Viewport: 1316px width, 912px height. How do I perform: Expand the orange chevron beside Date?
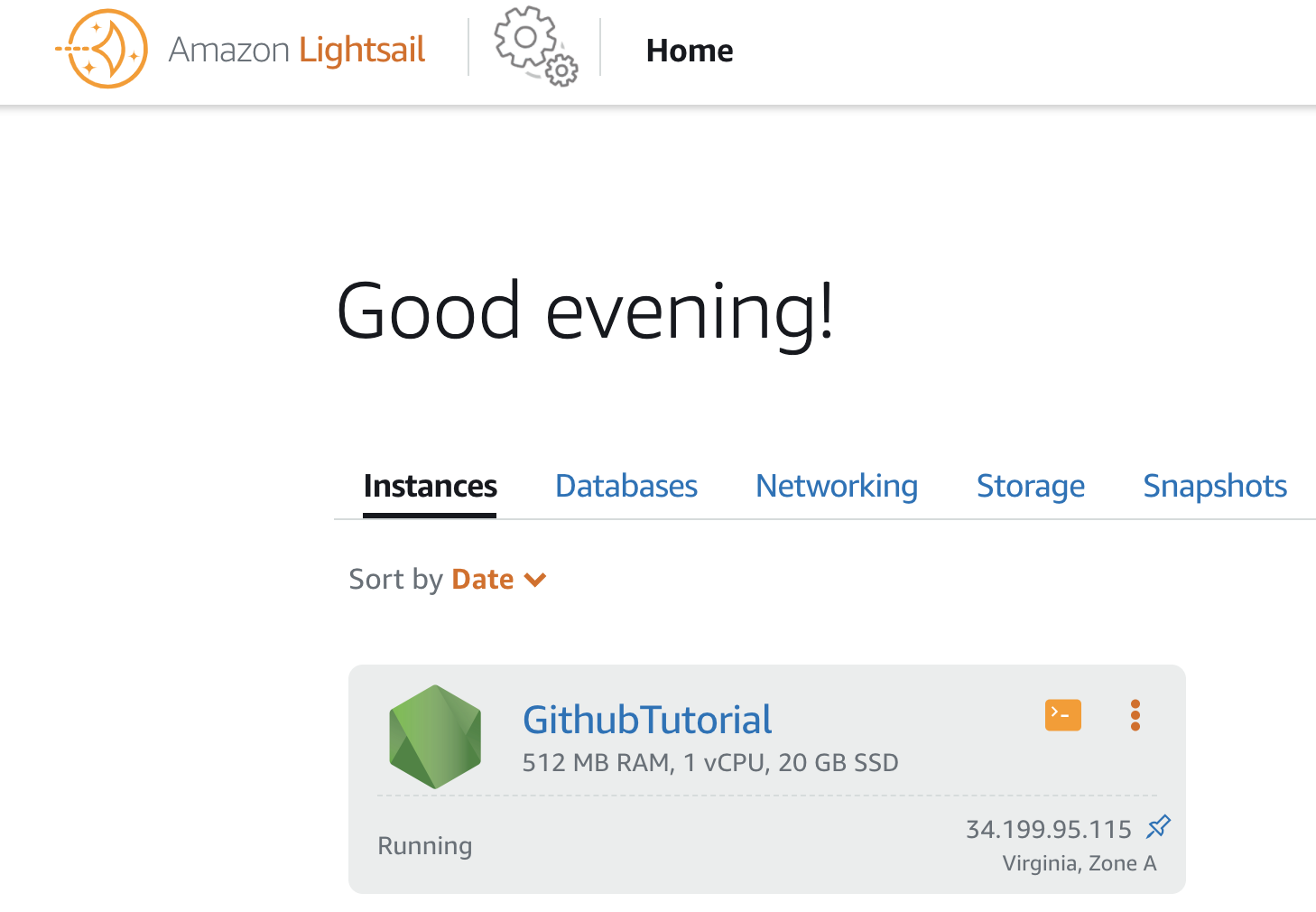(x=535, y=580)
